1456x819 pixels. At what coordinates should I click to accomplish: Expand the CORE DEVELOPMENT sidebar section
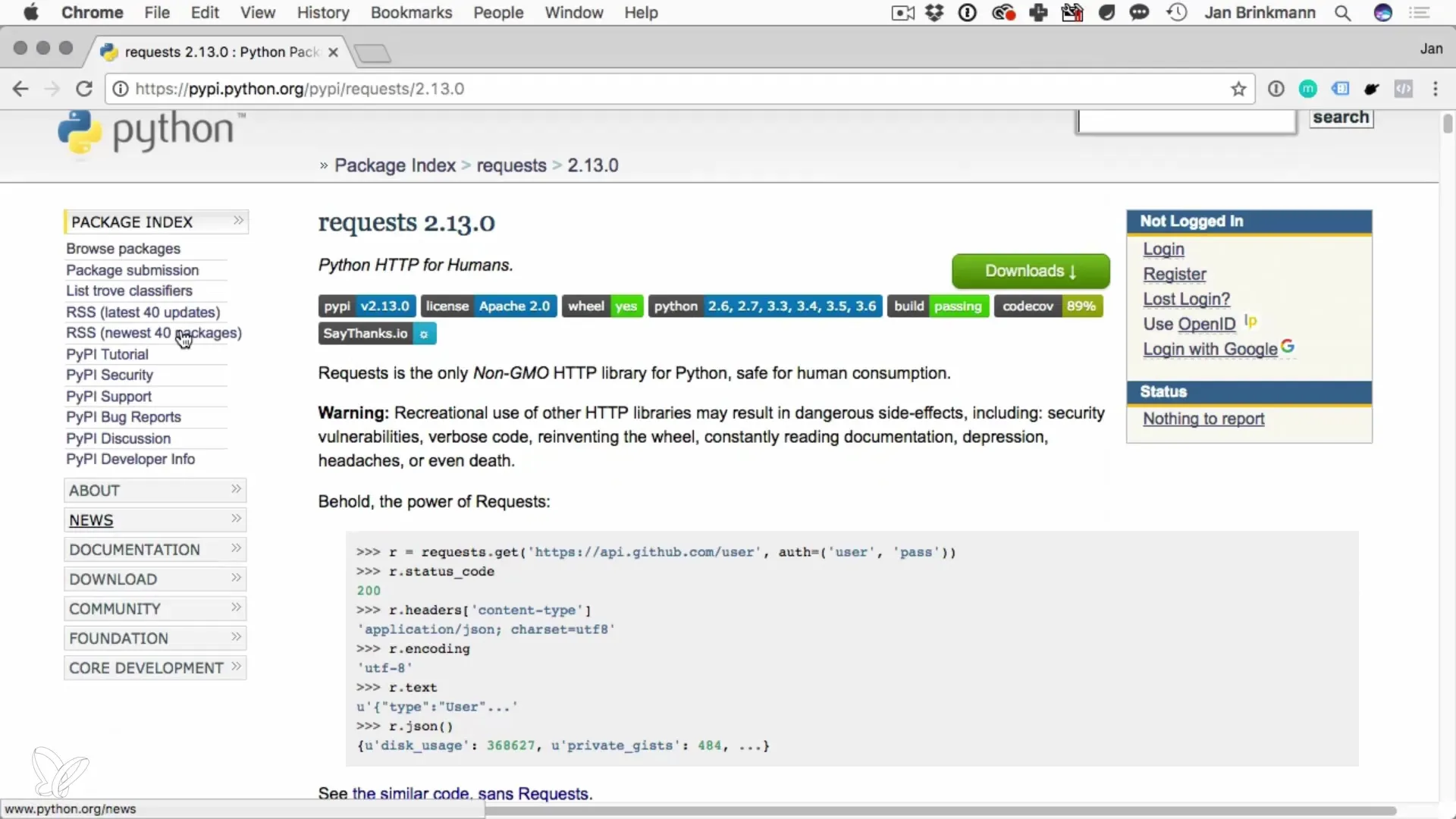155,668
